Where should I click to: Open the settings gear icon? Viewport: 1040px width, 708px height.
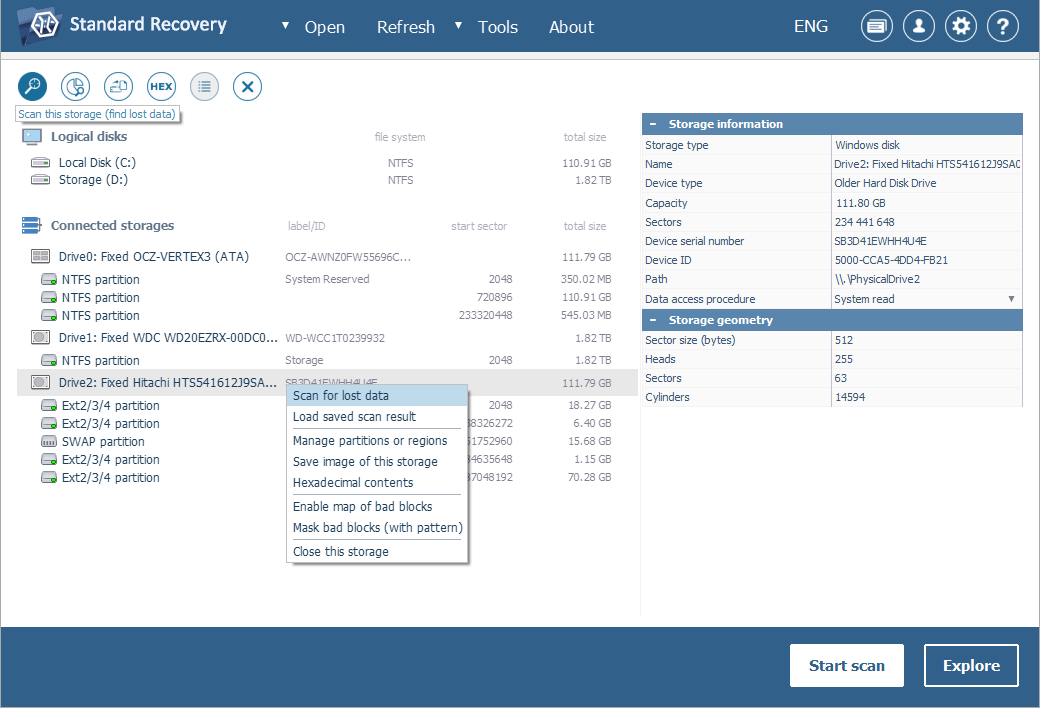[961, 27]
